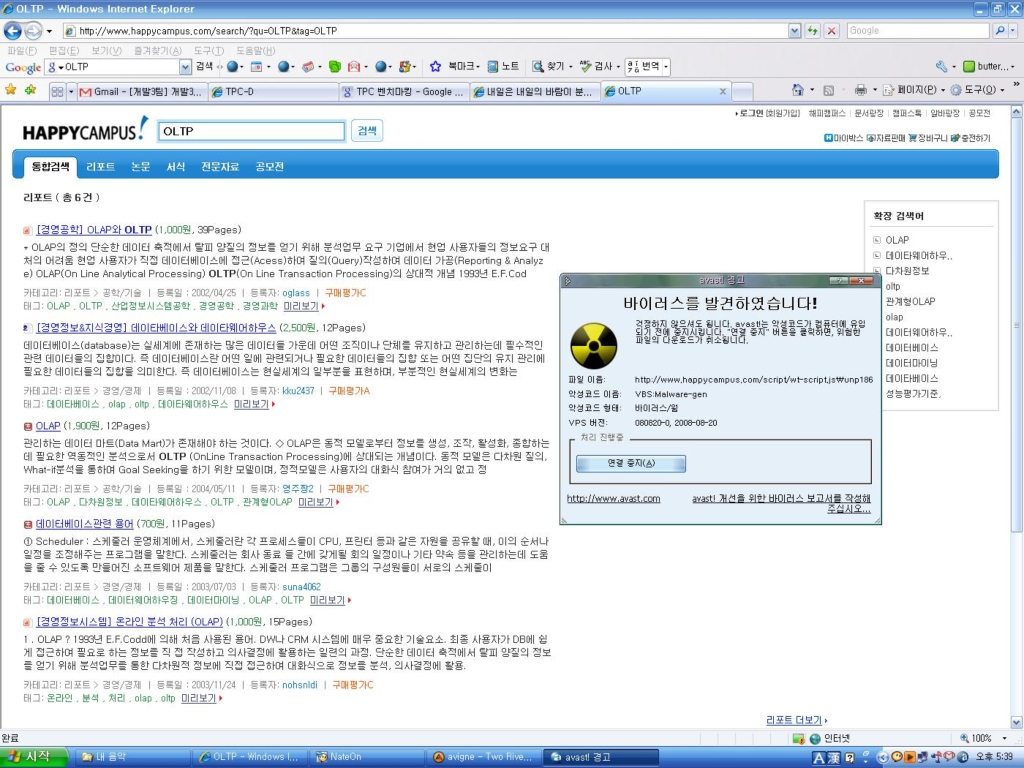This screenshot has width=1024, height=768.
Task: Open the 데이터베이스관련 용어 report link
Action: [x=84, y=524]
